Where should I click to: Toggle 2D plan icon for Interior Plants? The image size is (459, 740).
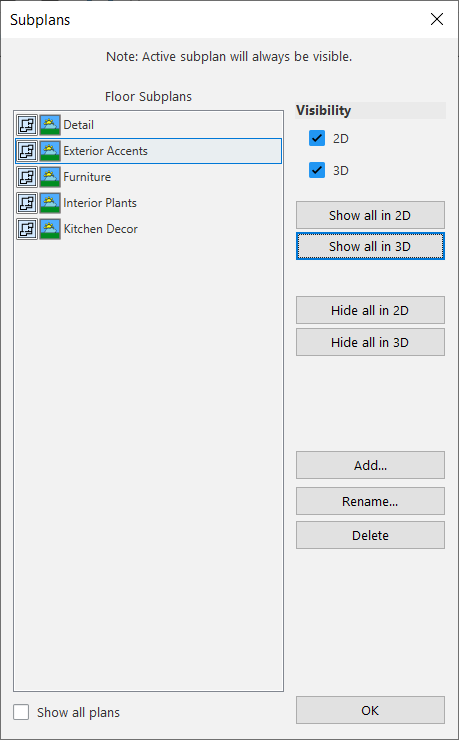(x=27, y=203)
